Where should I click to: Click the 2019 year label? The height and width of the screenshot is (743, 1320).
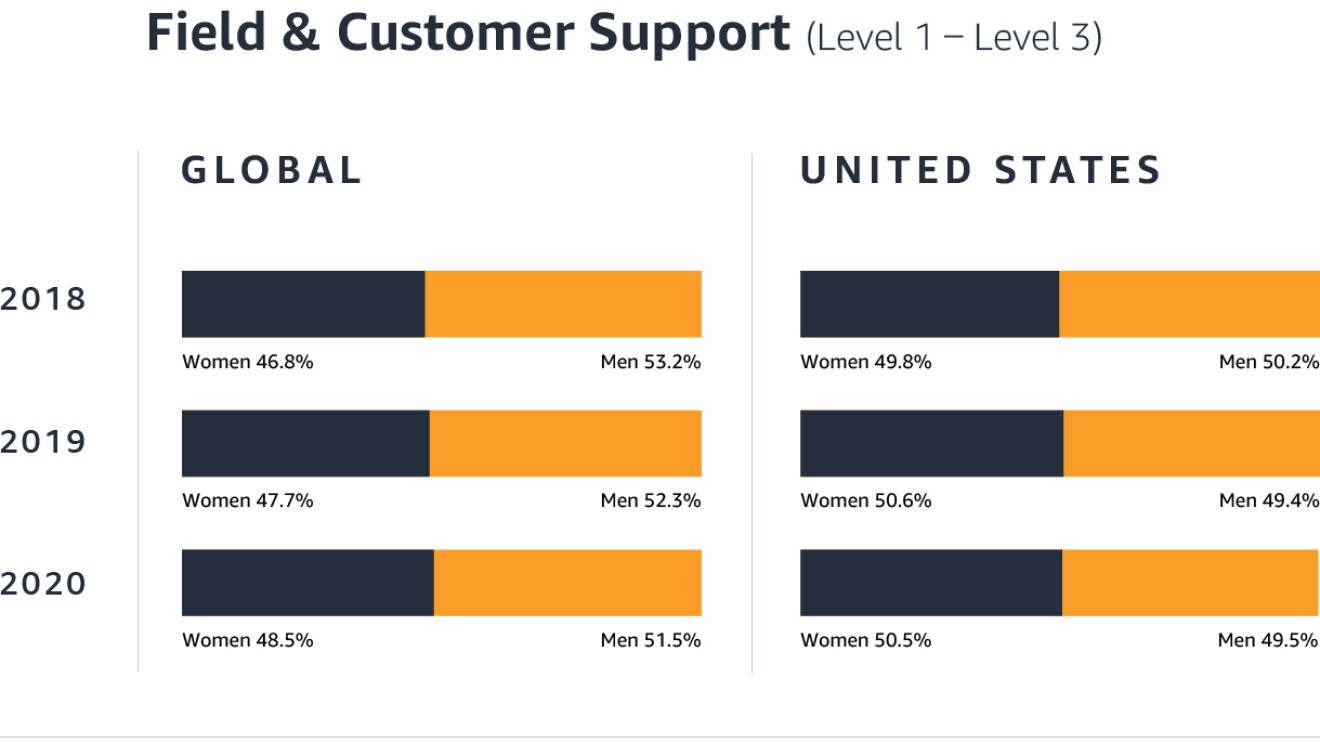point(44,442)
